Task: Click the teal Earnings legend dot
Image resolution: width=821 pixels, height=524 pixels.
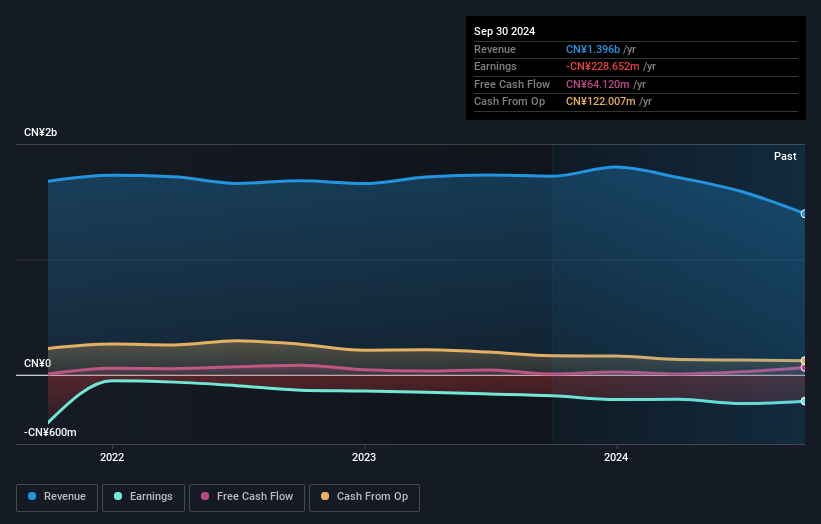Action: pyautogui.click(x=118, y=496)
